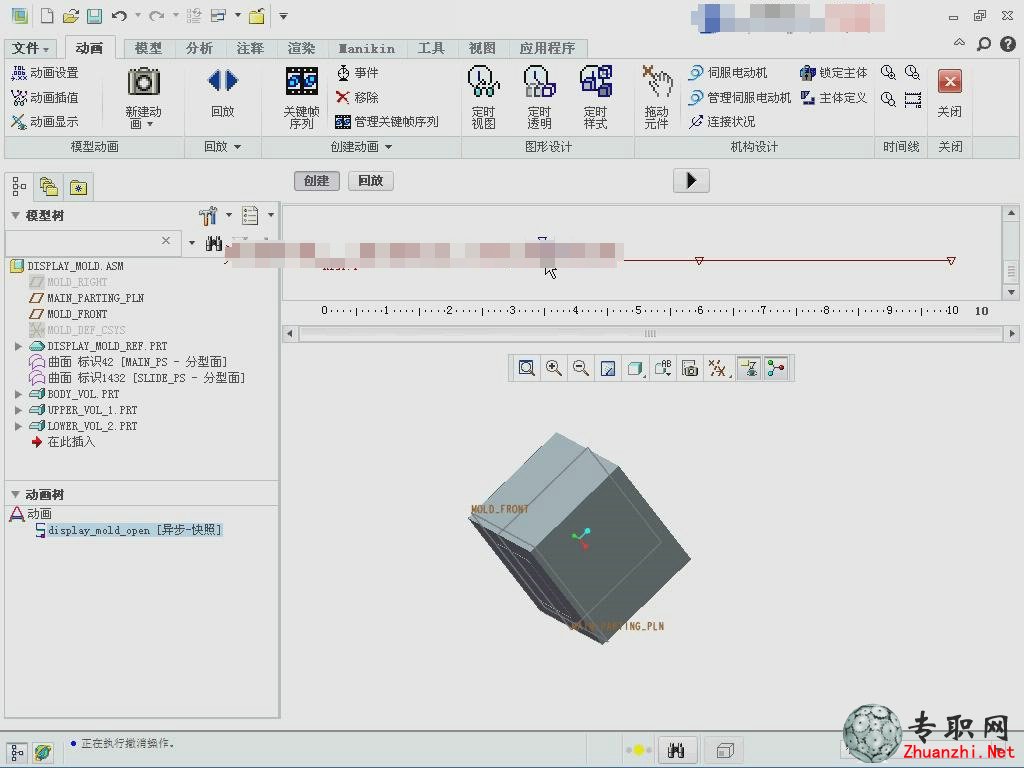Switch to 创建 create mode
The image size is (1024, 768).
pos(317,181)
